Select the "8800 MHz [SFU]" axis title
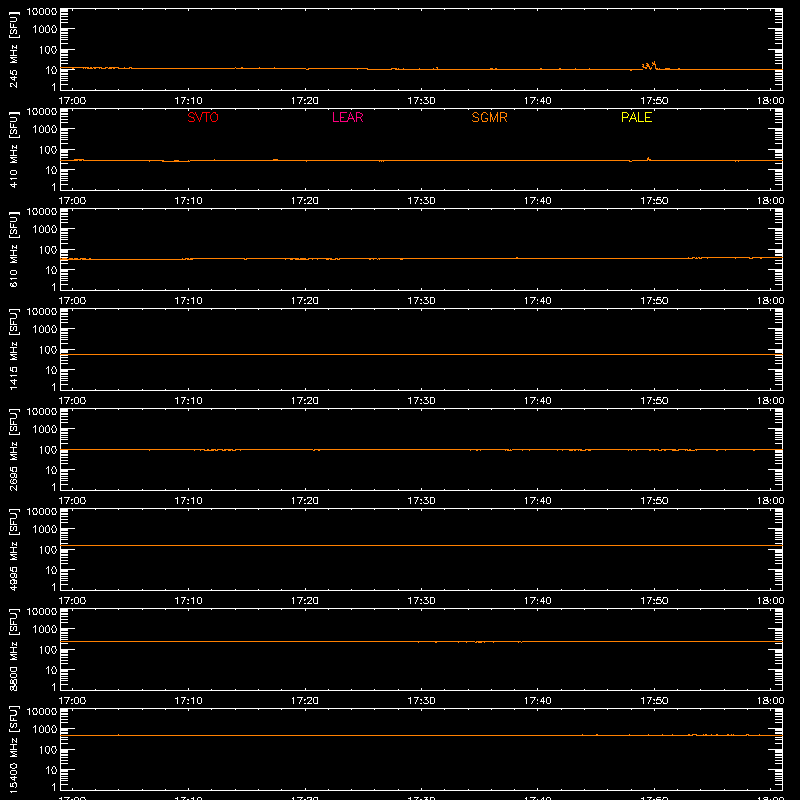Screen dimensions: 800x800 [x=14, y=649]
